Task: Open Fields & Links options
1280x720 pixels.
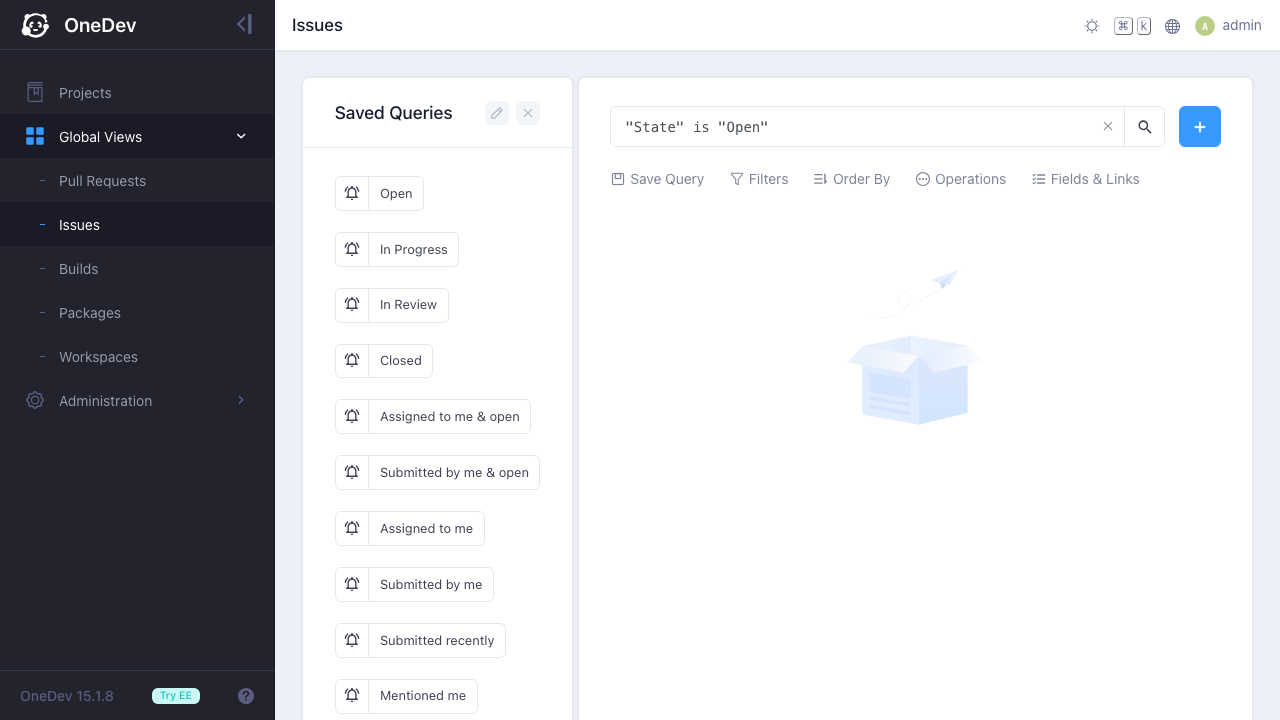Action: pyautogui.click(x=1085, y=179)
